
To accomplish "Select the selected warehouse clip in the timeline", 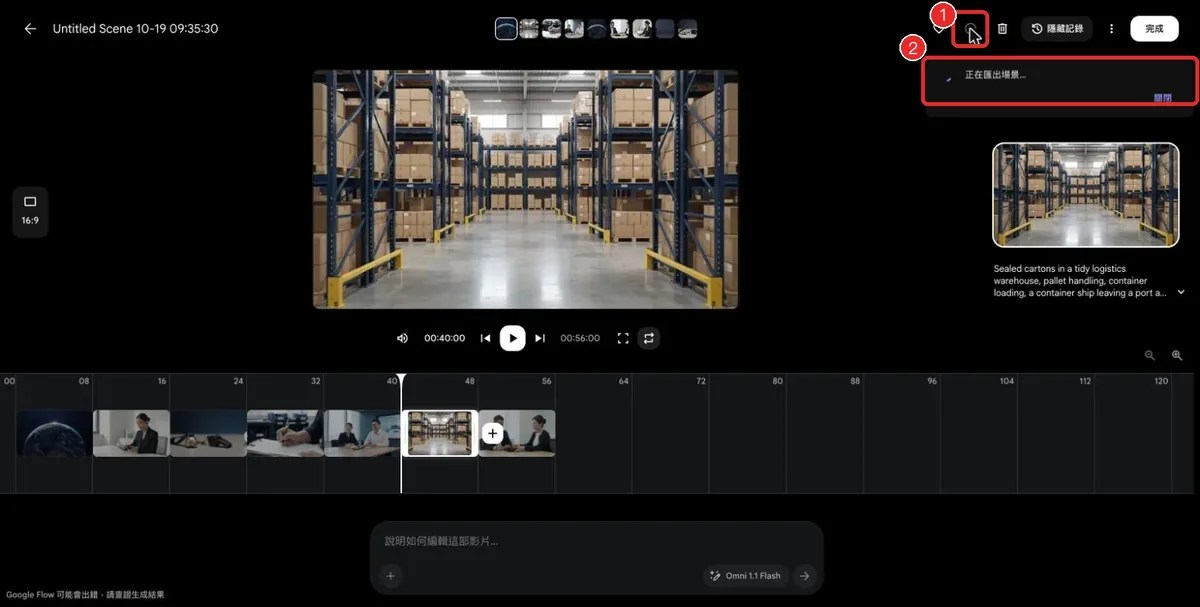I will coord(440,433).
